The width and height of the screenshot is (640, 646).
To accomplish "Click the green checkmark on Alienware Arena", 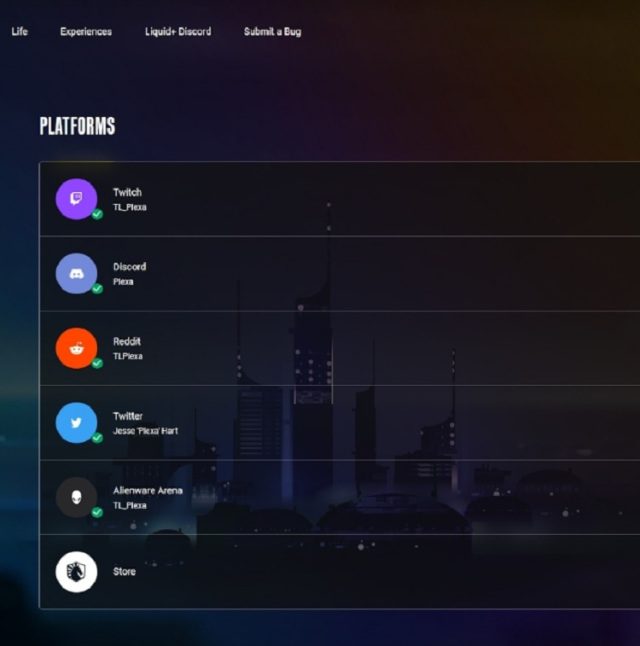I will tap(97, 513).
